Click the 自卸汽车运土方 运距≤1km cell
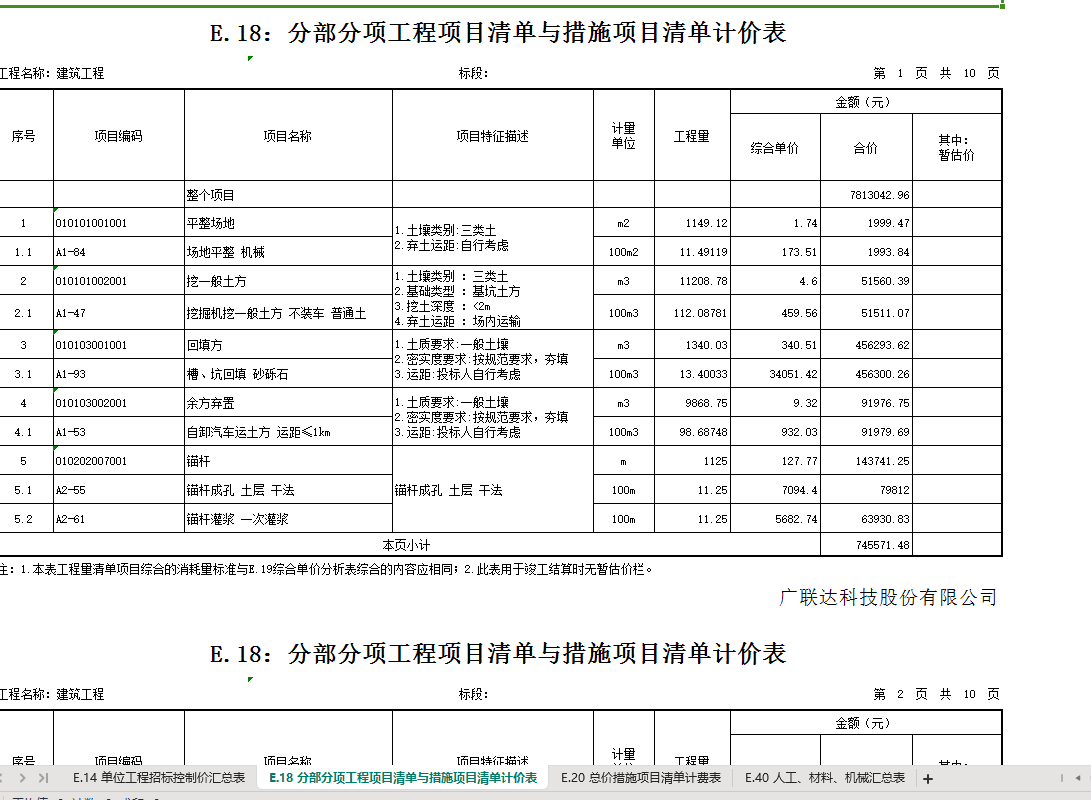 point(288,432)
